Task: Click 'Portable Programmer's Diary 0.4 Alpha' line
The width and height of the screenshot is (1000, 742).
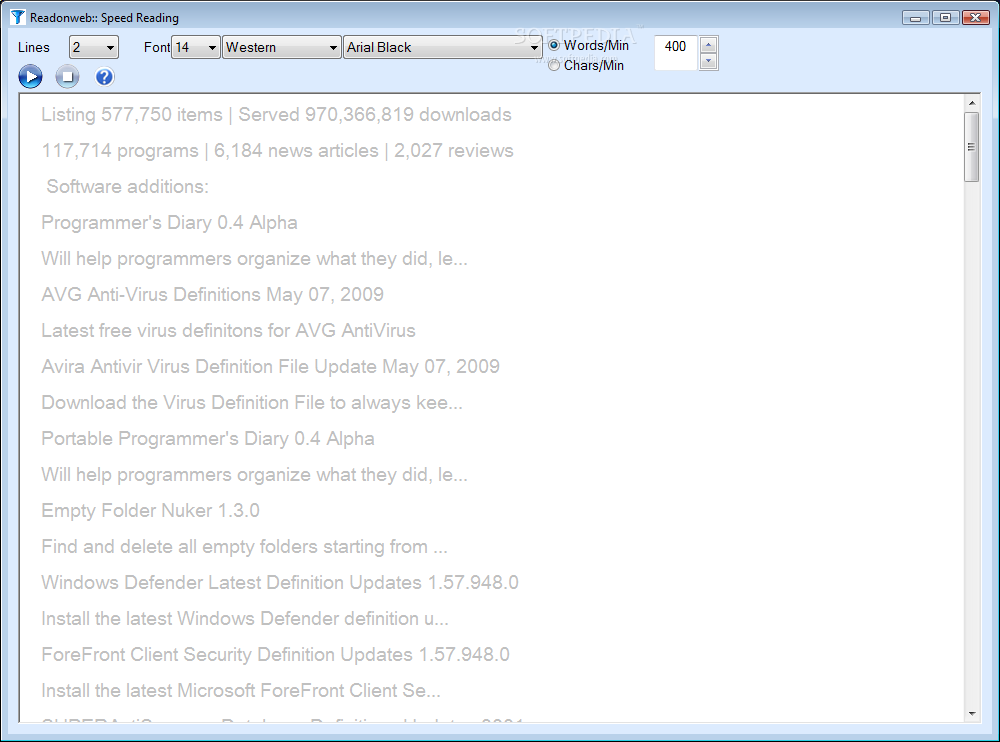Action: [x=208, y=438]
